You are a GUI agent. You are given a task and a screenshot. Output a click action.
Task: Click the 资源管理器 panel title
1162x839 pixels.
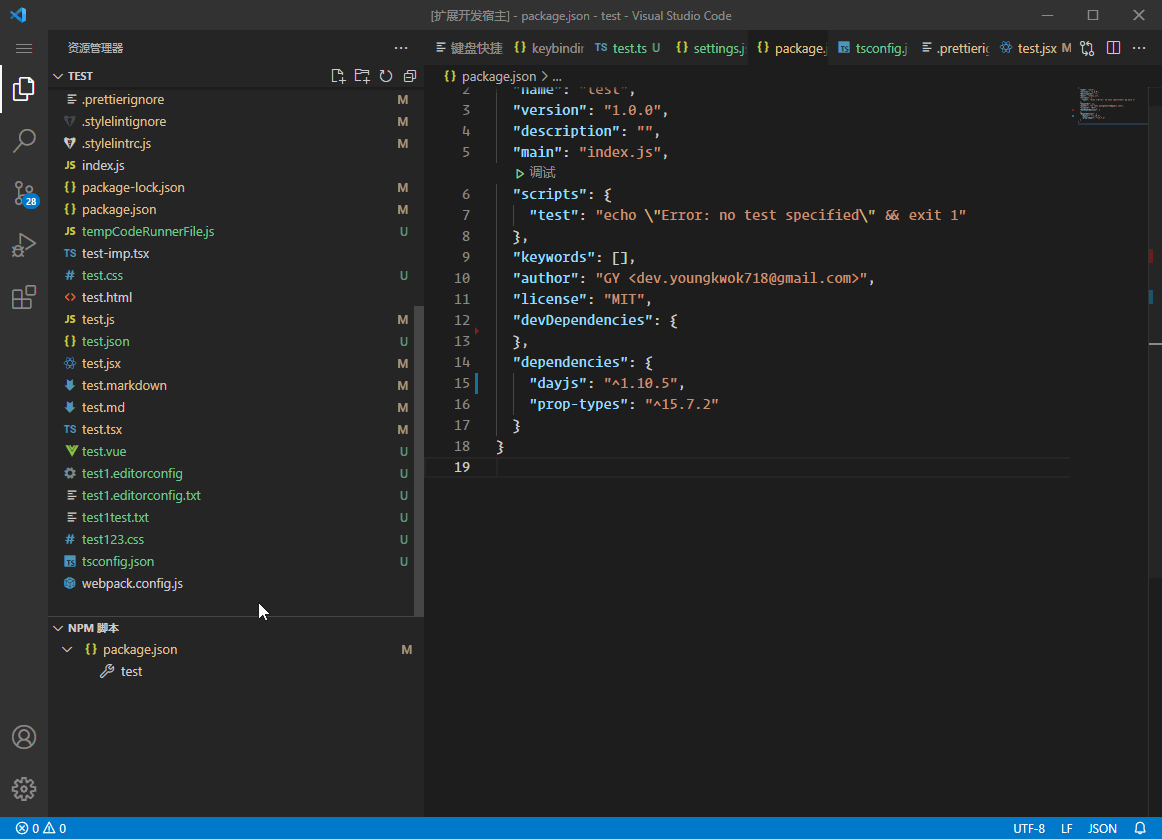96,48
